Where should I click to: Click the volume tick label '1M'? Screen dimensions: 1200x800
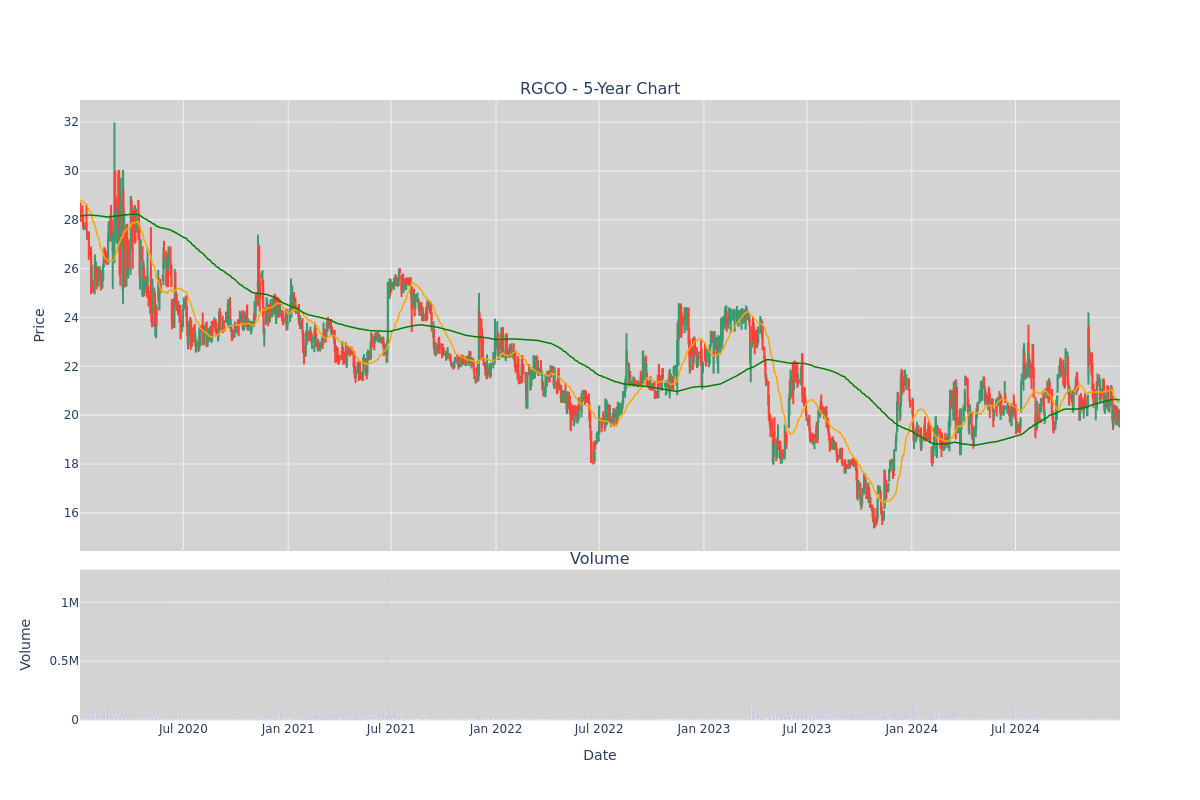click(70, 603)
